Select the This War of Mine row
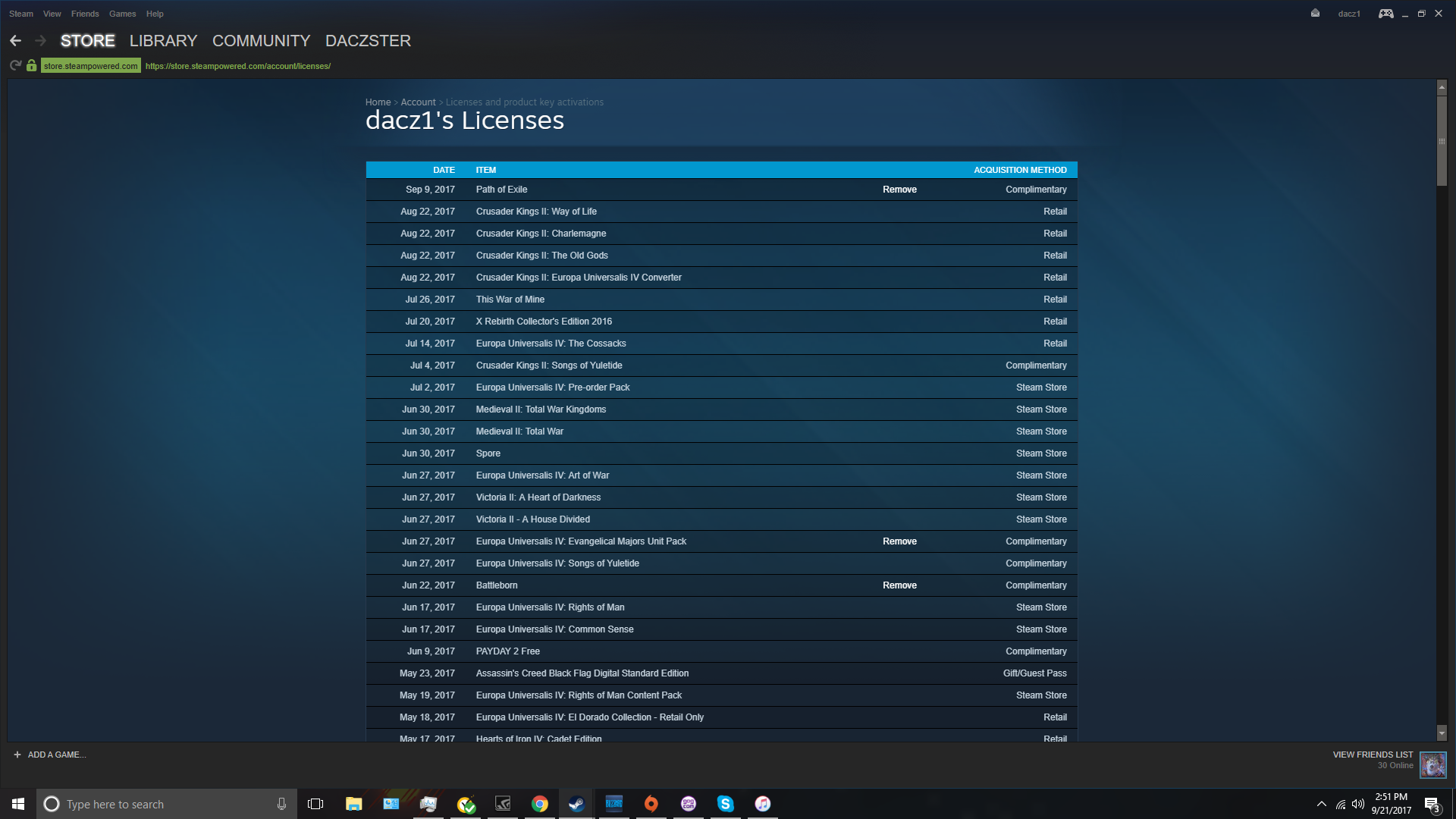 click(721, 300)
